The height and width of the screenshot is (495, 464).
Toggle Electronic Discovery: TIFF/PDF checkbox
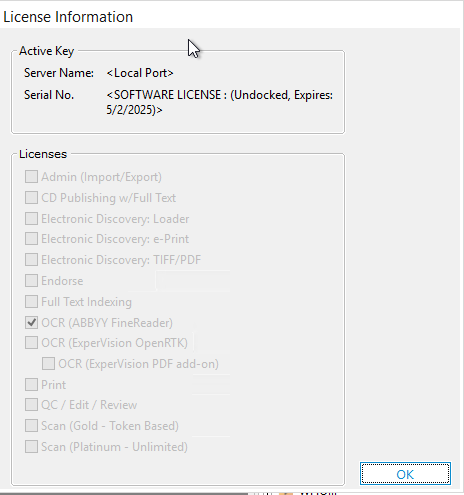pyautogui.click(x=31, y=260)
